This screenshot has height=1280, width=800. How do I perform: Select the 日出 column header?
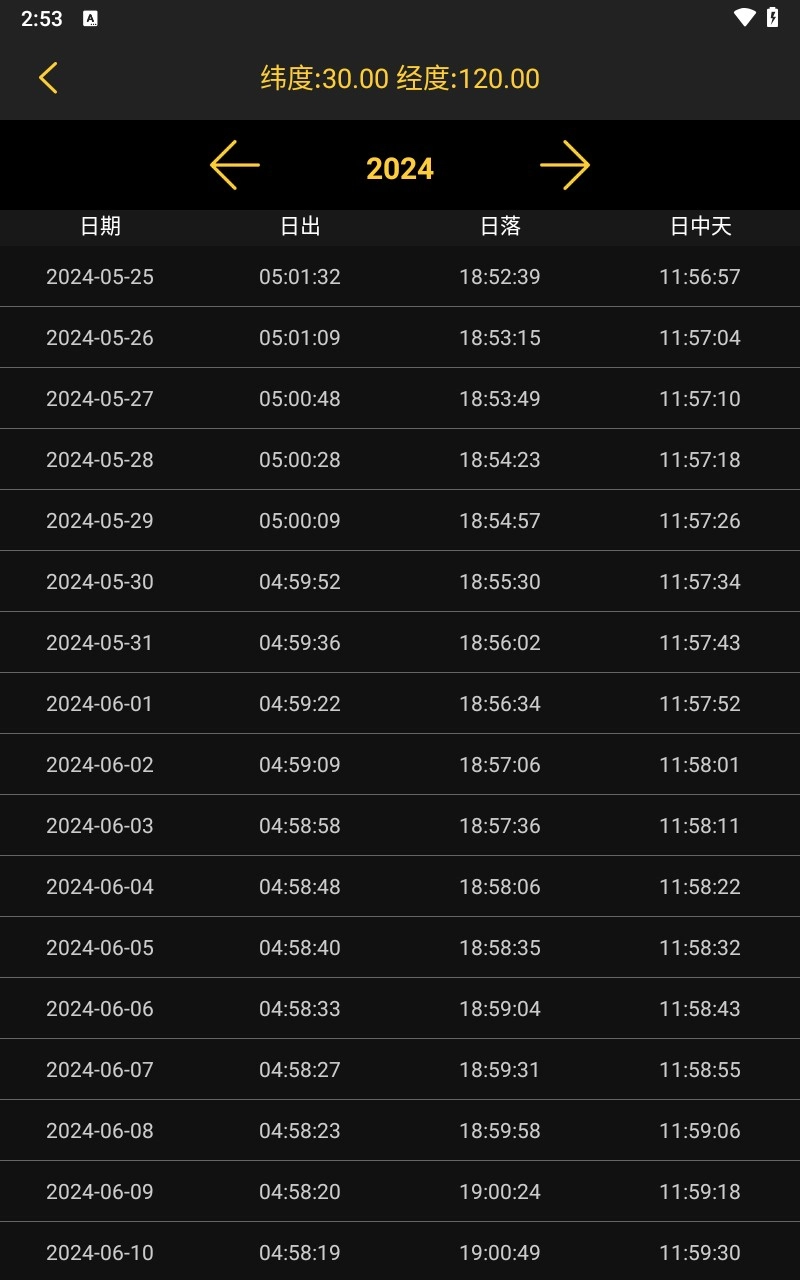click(300, 227)
